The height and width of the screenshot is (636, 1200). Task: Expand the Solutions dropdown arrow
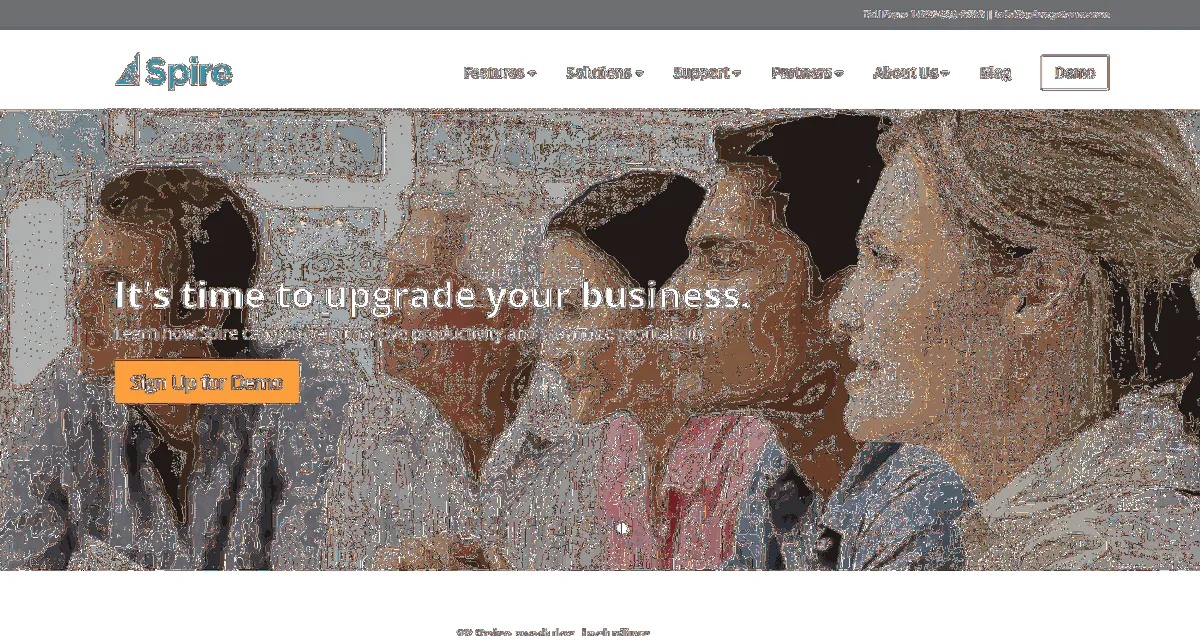coord(639,73)
